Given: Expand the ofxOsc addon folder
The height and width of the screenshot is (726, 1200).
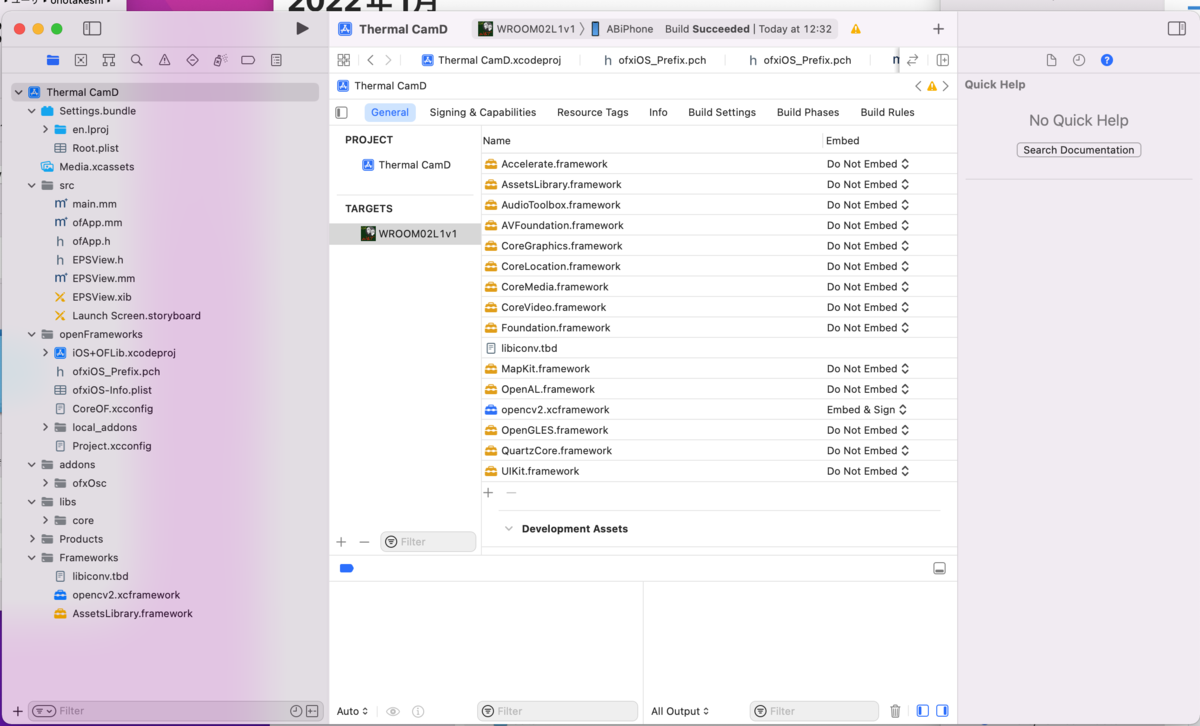Looking at the screenshot, I should coord(46,483).
